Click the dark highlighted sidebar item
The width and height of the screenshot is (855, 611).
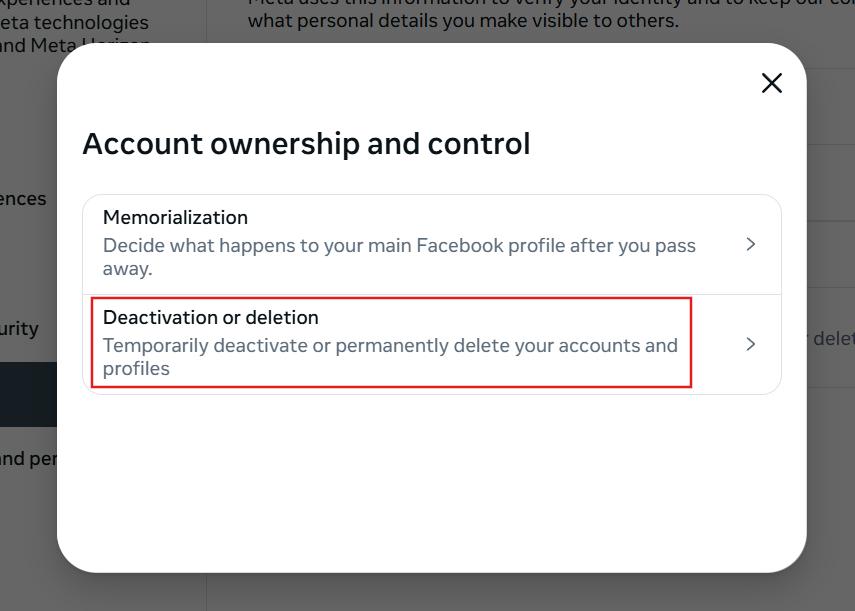27,394
